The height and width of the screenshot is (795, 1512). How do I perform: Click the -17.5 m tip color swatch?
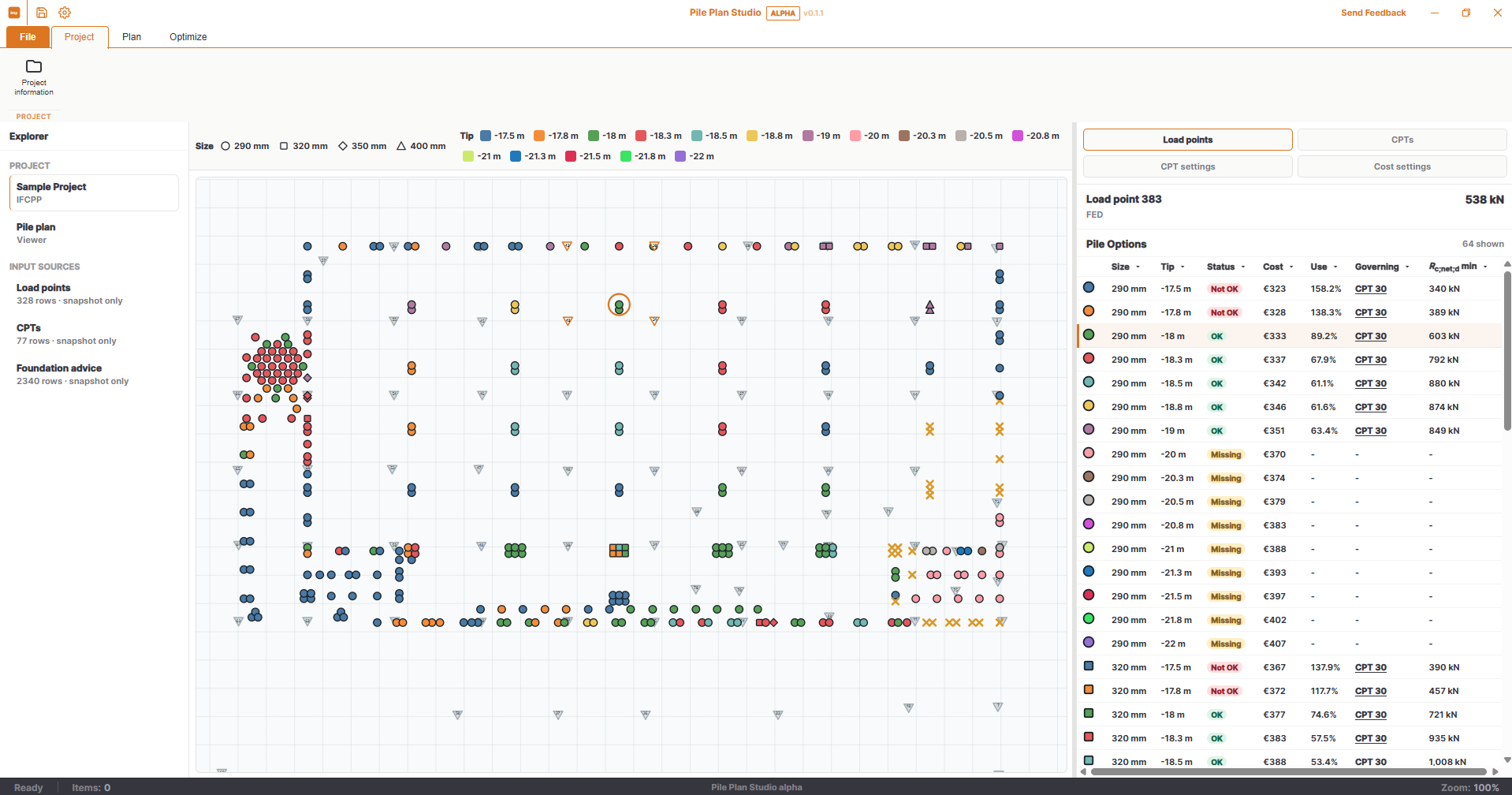coord(486,136)
